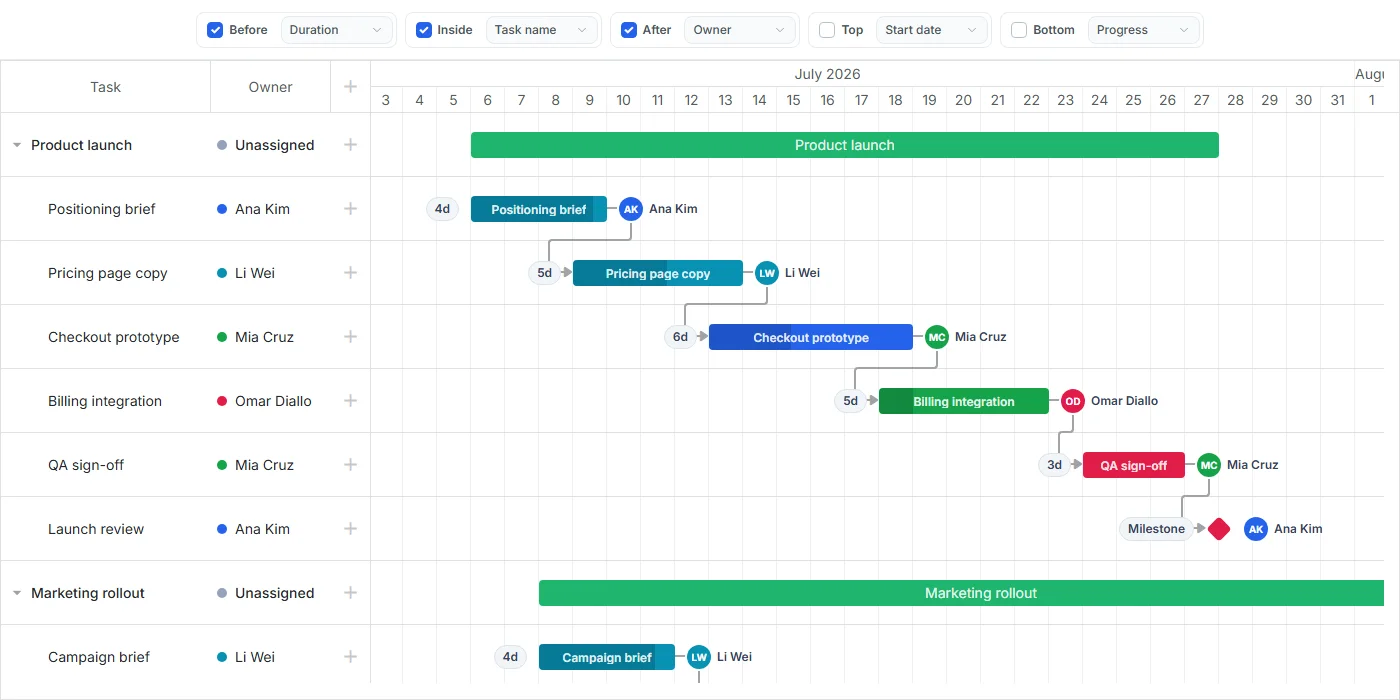Click the plus icon in the grid header

pyautogui.click(x=350, y=87)
